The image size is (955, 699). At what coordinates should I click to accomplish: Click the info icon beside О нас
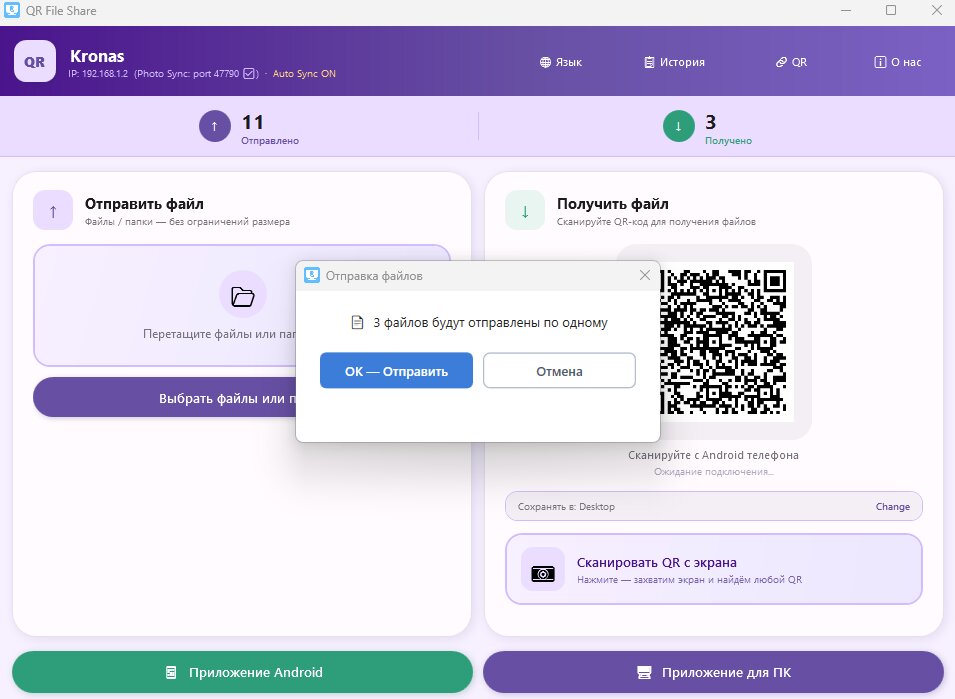coord(880,62)
